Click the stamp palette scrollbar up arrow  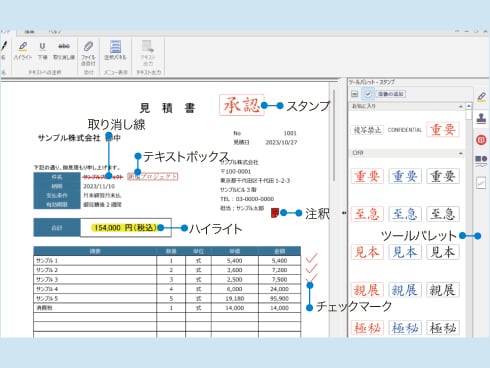point(469,106)
